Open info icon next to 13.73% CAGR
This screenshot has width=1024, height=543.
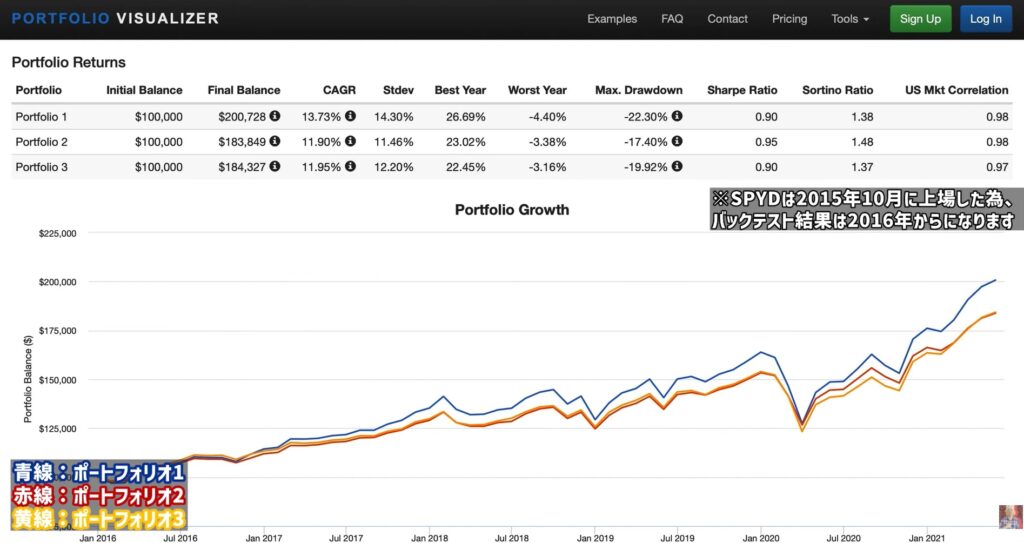350,116
